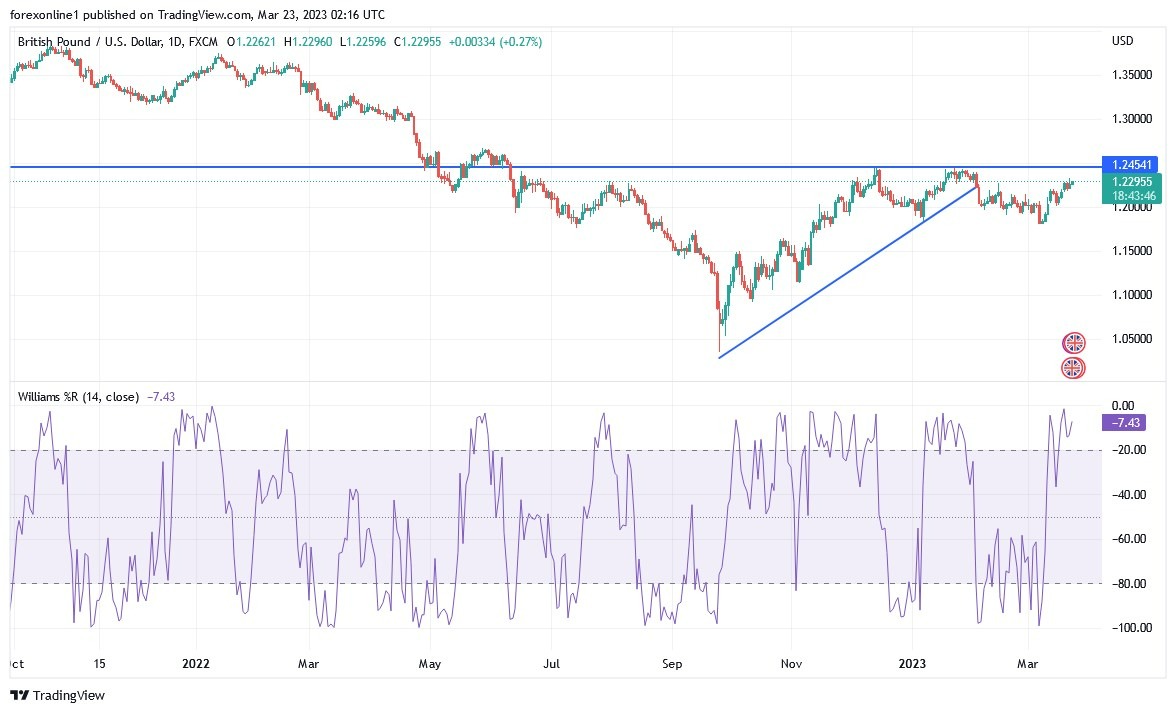Select the upper British flag symbol icon
Image resolution: width=1176 pixels, height=713 pixels.
click(x=1072, y=342)
